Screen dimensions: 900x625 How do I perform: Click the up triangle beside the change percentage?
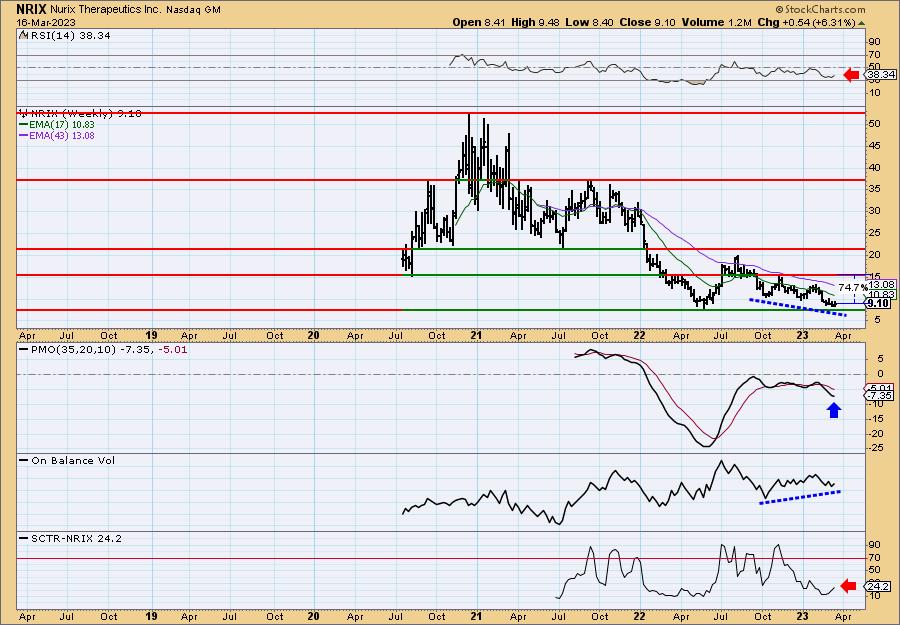coord(861,23)
